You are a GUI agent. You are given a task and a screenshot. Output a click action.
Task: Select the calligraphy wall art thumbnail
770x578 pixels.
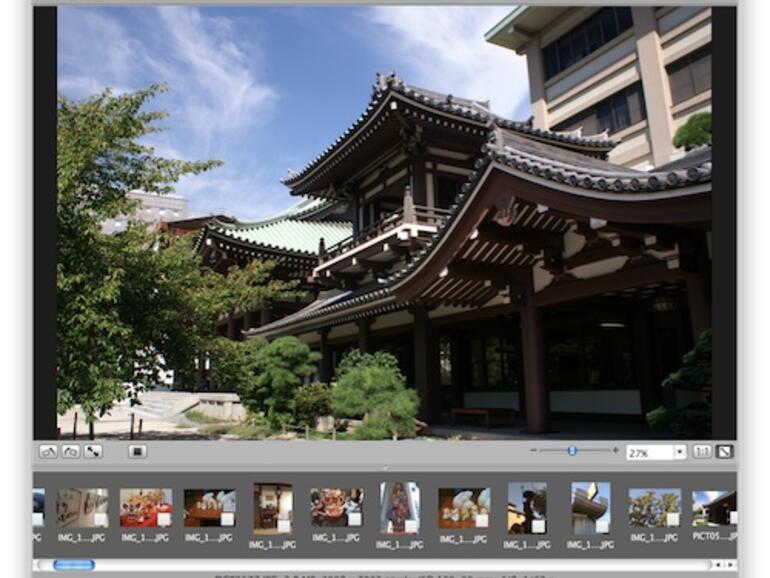82,508
